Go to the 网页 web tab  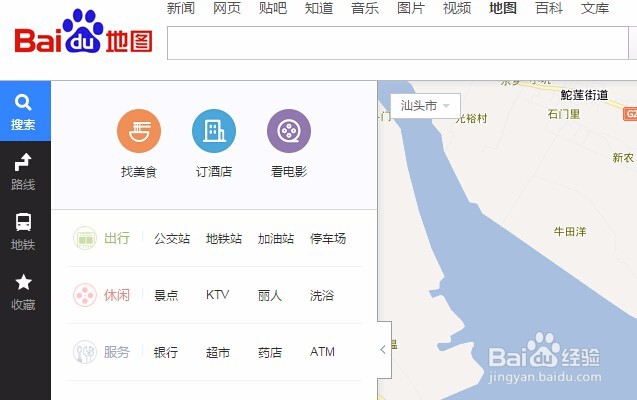point(227,8)
